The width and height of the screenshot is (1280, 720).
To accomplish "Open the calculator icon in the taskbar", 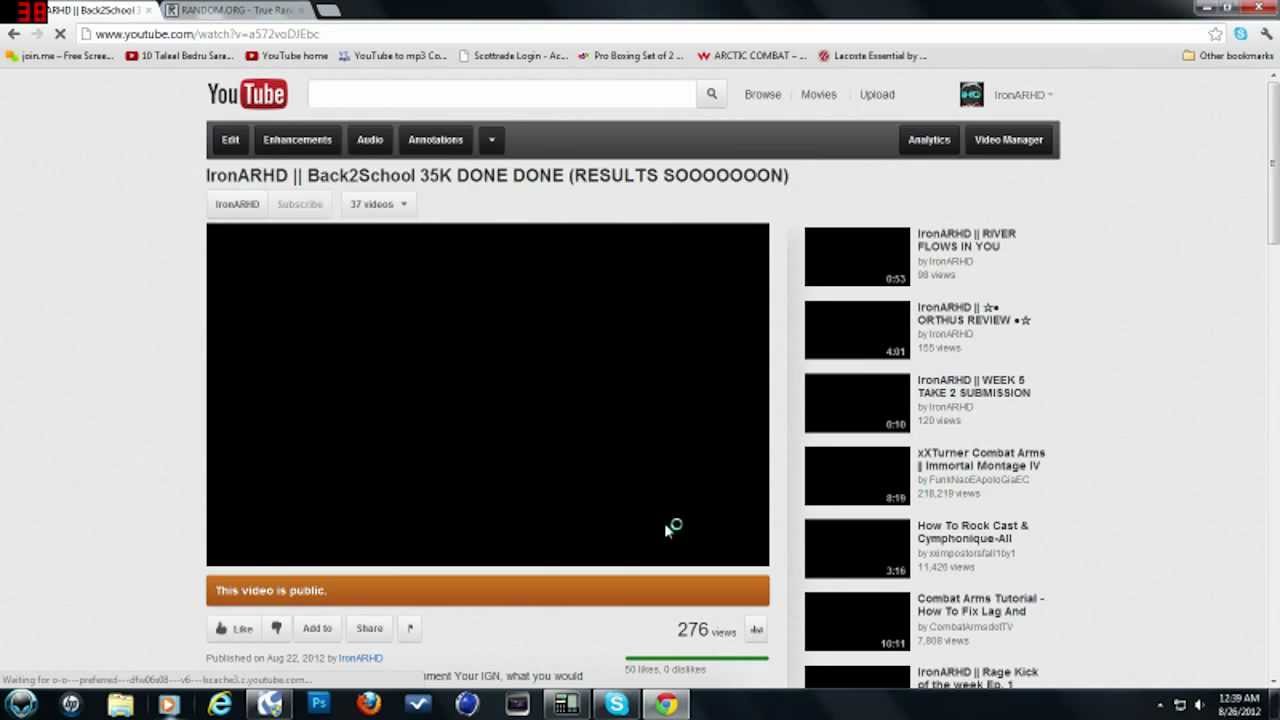I will click(x=567, y=704).
